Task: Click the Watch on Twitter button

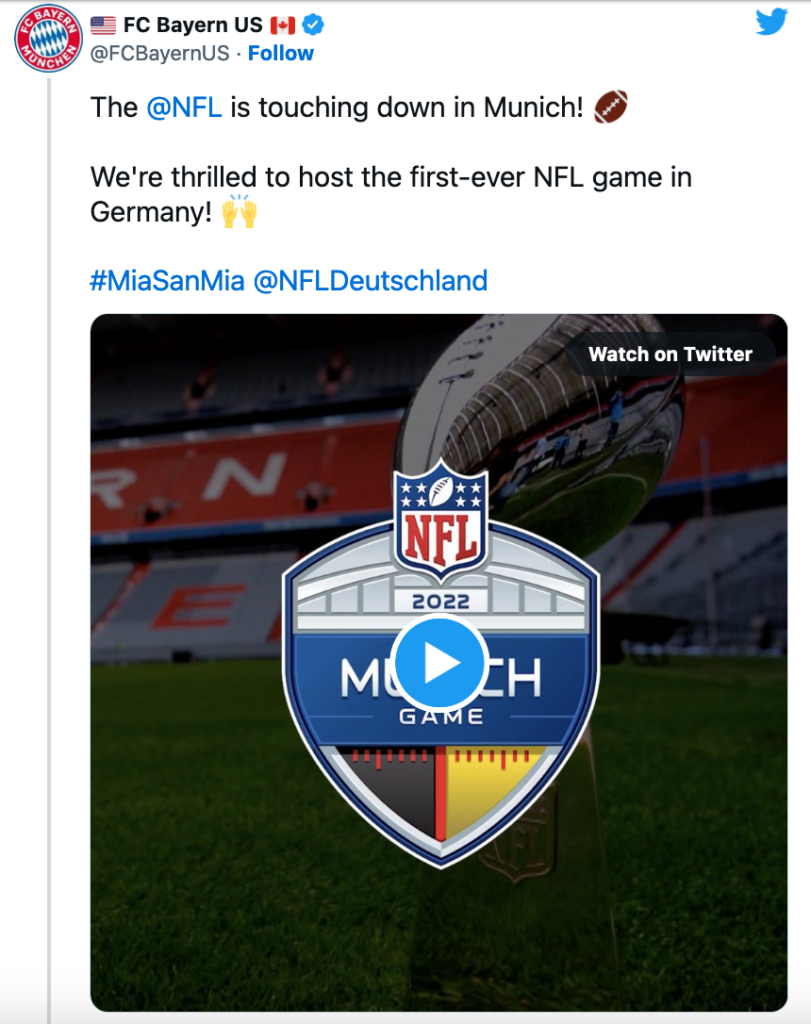Action: pyautogui.click(x=670, y=354)
